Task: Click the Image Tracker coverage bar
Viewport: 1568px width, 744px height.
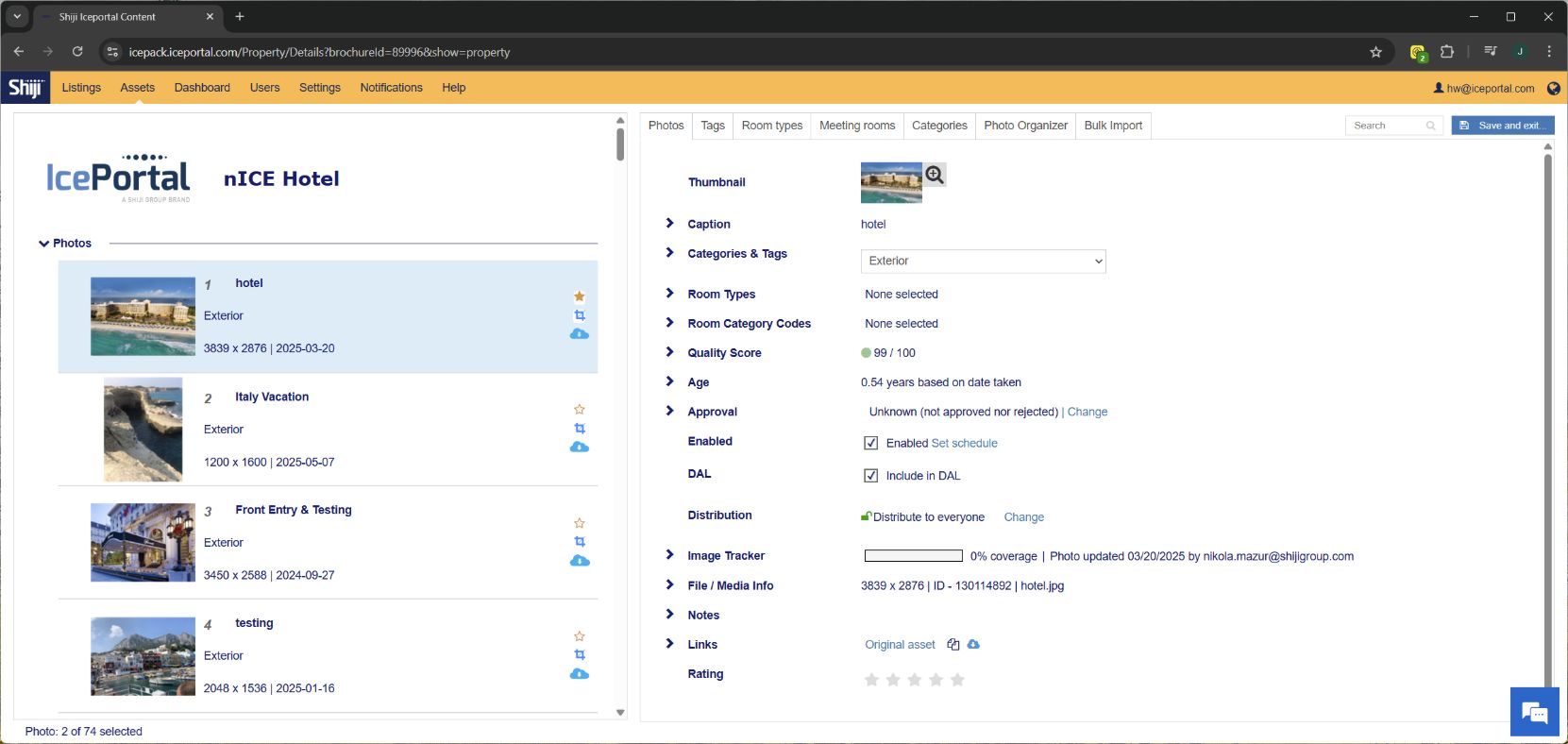Action: [913, 556]
